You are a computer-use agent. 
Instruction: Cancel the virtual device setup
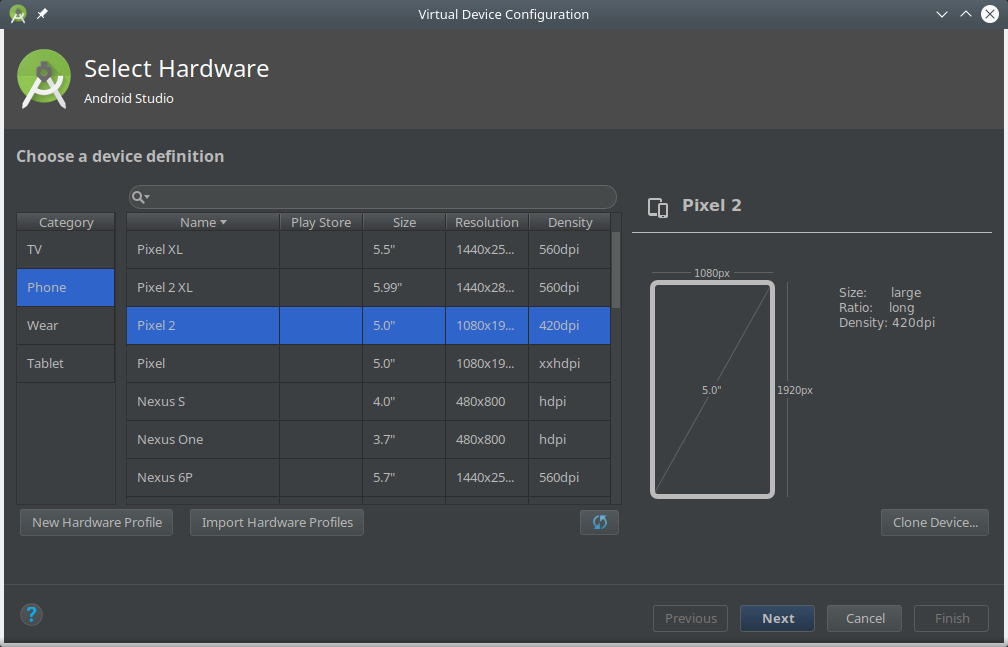coord(864,618)
